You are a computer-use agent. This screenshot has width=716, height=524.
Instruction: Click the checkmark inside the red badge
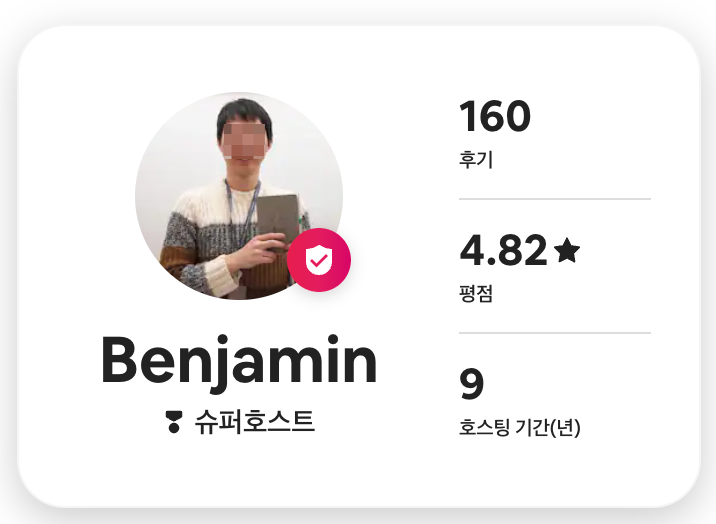click(x=318, y=261)
